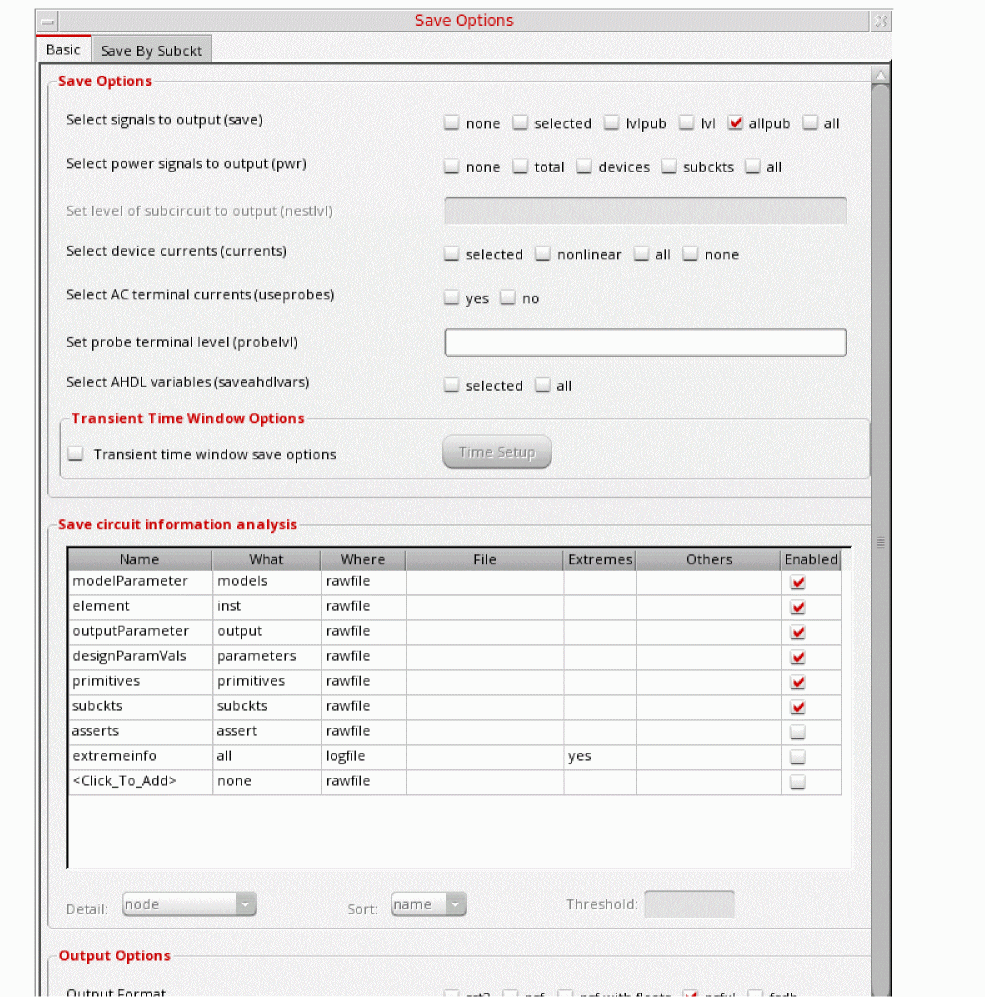Viewport: 985px width, 997px height.
Task: Open the Sort dropdown showing name
Action: click(x=428, y=905)
